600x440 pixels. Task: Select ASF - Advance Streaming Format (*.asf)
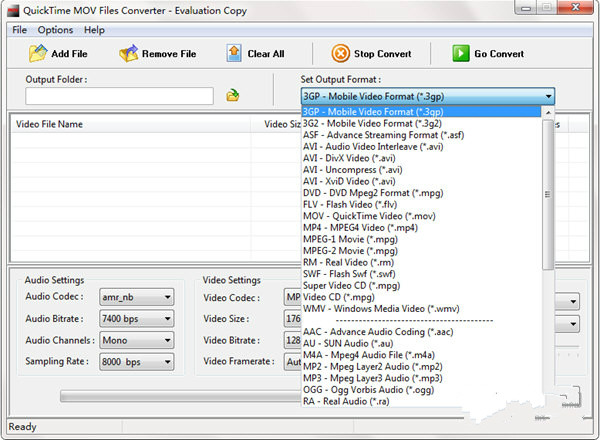tap(421, 135)
